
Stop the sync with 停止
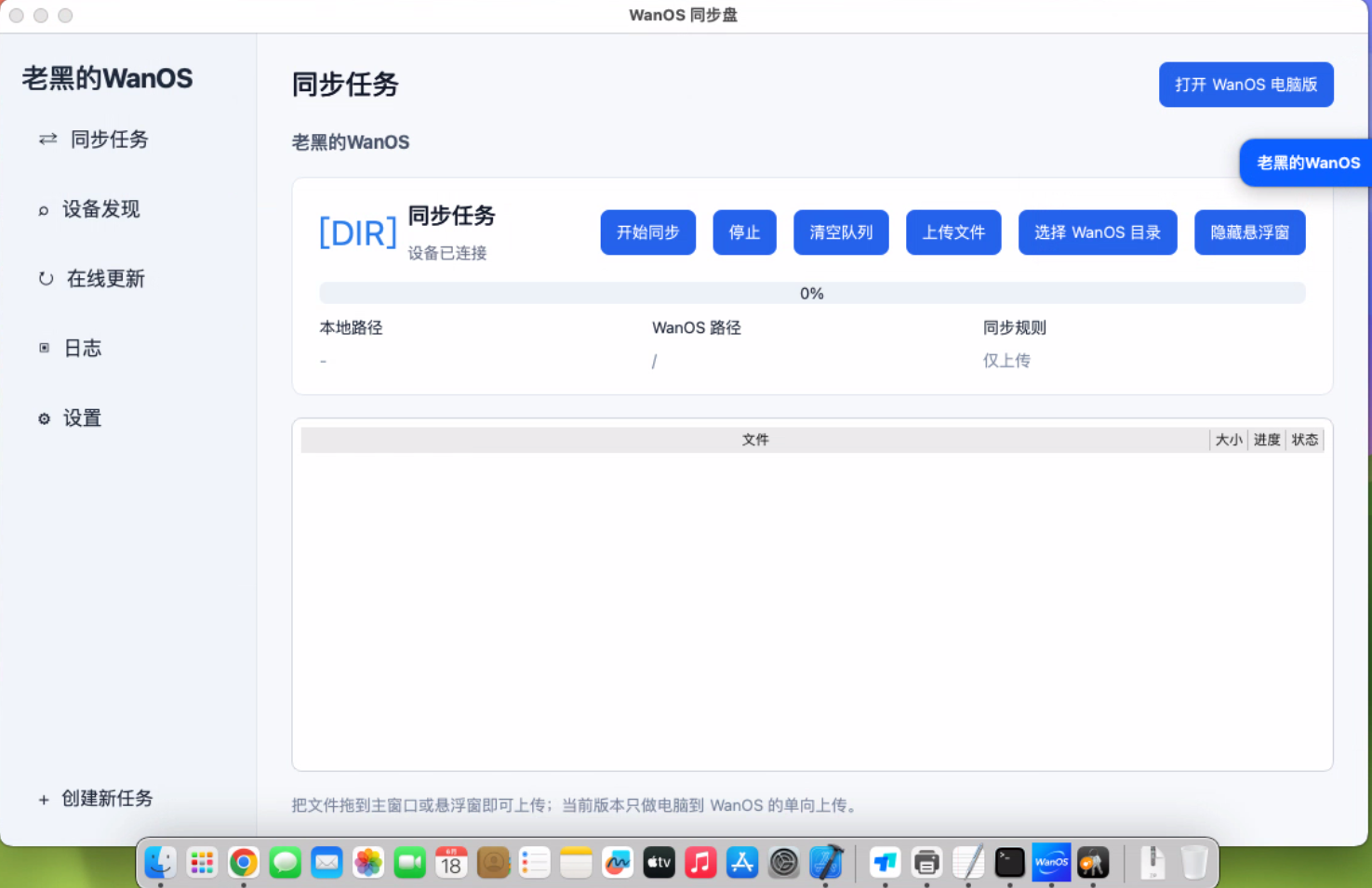[x=744, y=232]
